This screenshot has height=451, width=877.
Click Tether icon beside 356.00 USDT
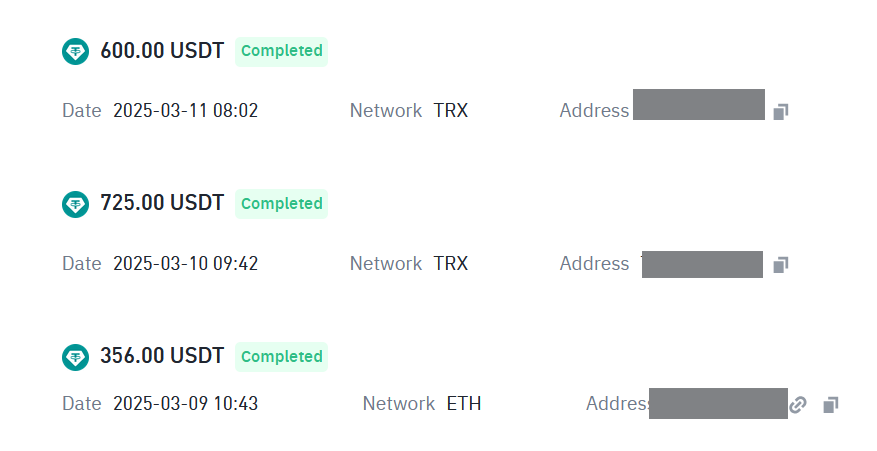pyautogui.click(x=75, y=357)
